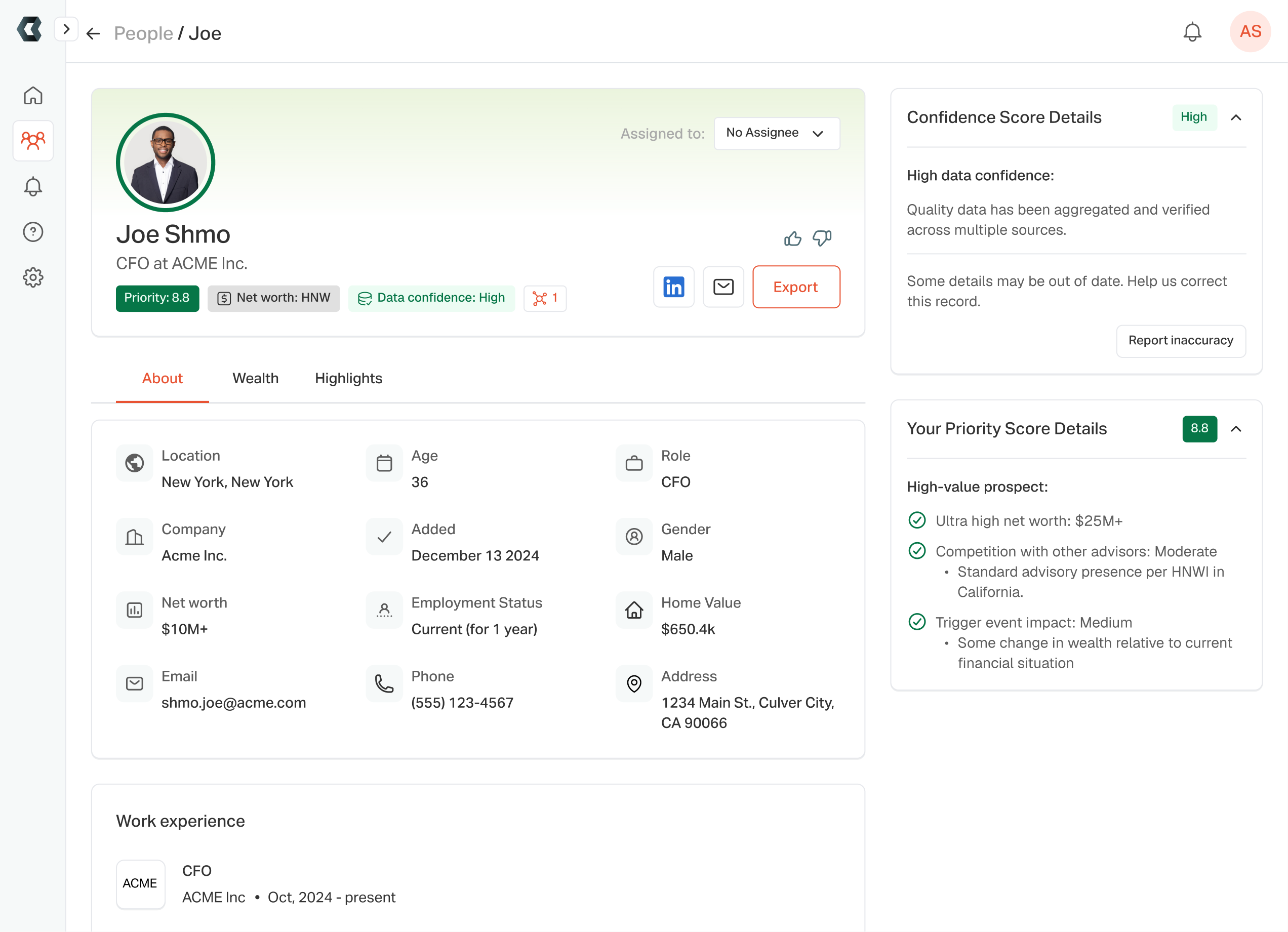Click the New York, New York location value
The image size is (1288, 932).
[x=227, y=482]
